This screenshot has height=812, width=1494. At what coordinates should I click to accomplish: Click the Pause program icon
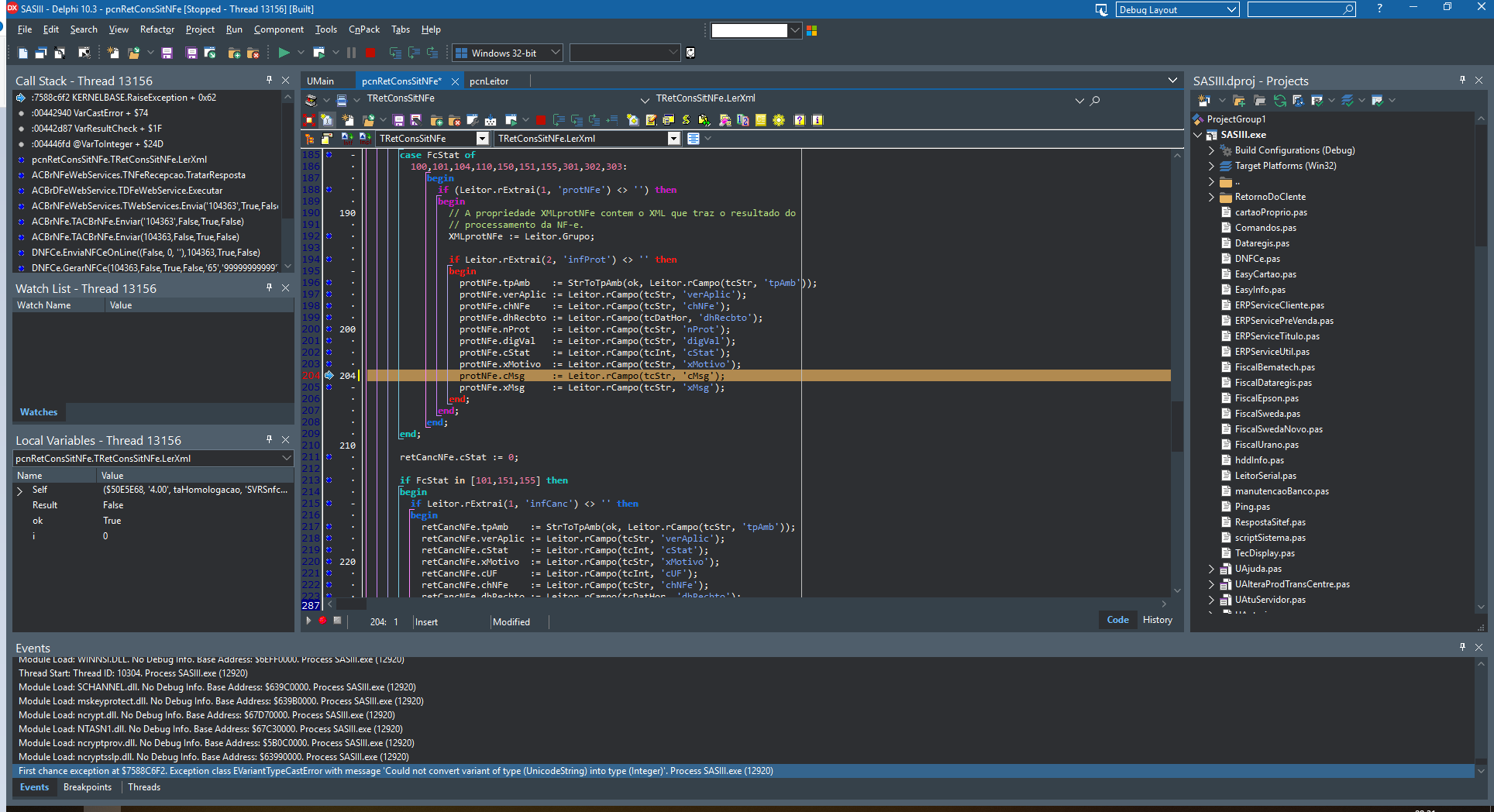[351, 53]
